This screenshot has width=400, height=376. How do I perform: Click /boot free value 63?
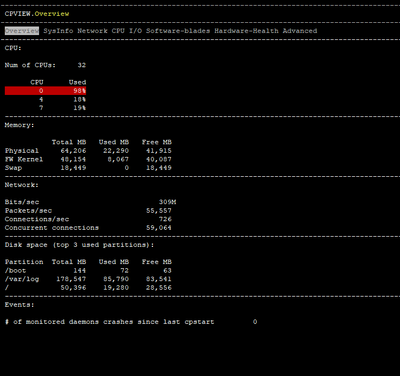(x=167, y=270)
